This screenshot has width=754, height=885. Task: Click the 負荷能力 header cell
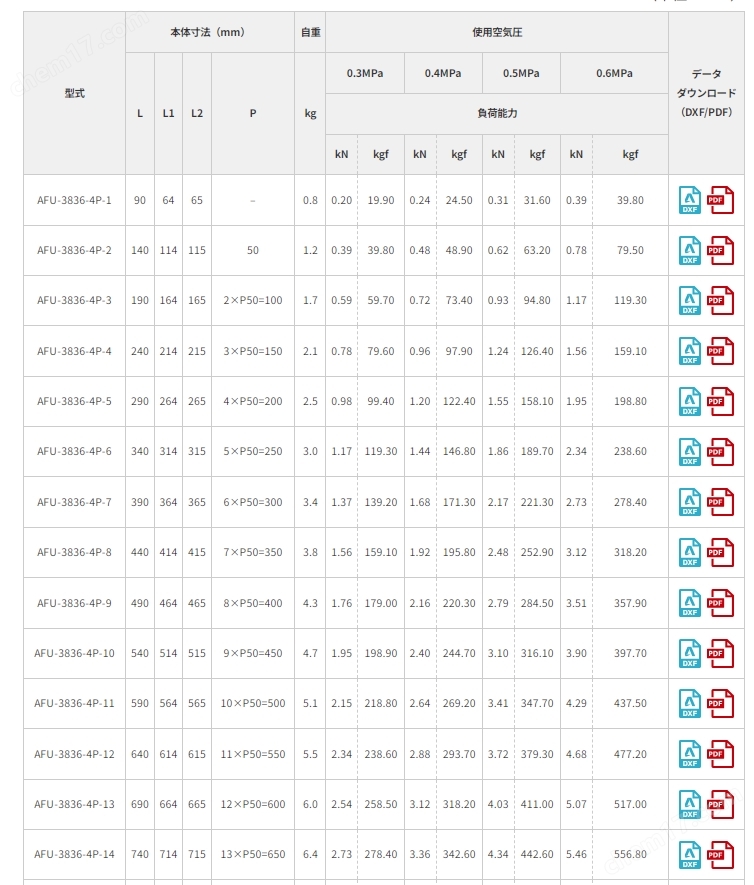pos(497,113)
